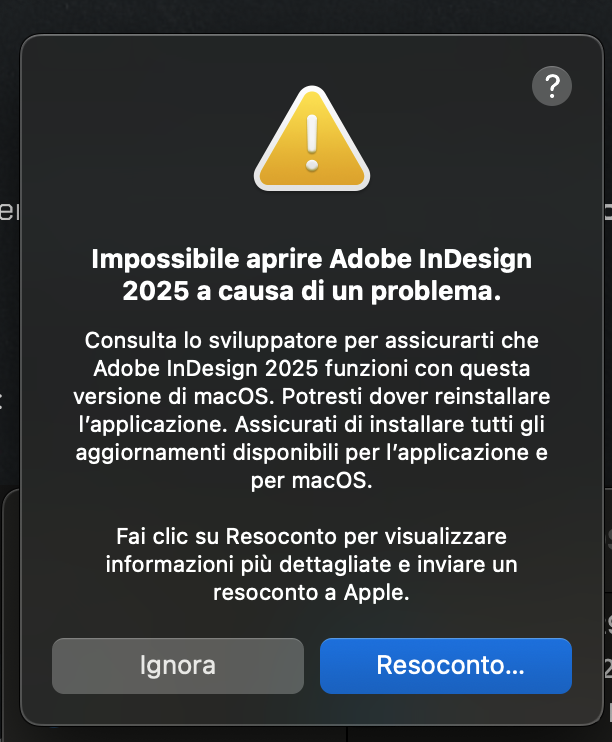Click the text line "Consulta lo sviluppatore per assicurarti che"
The height and width of the screenshot is (742, 612).
[x=312, y=339]
